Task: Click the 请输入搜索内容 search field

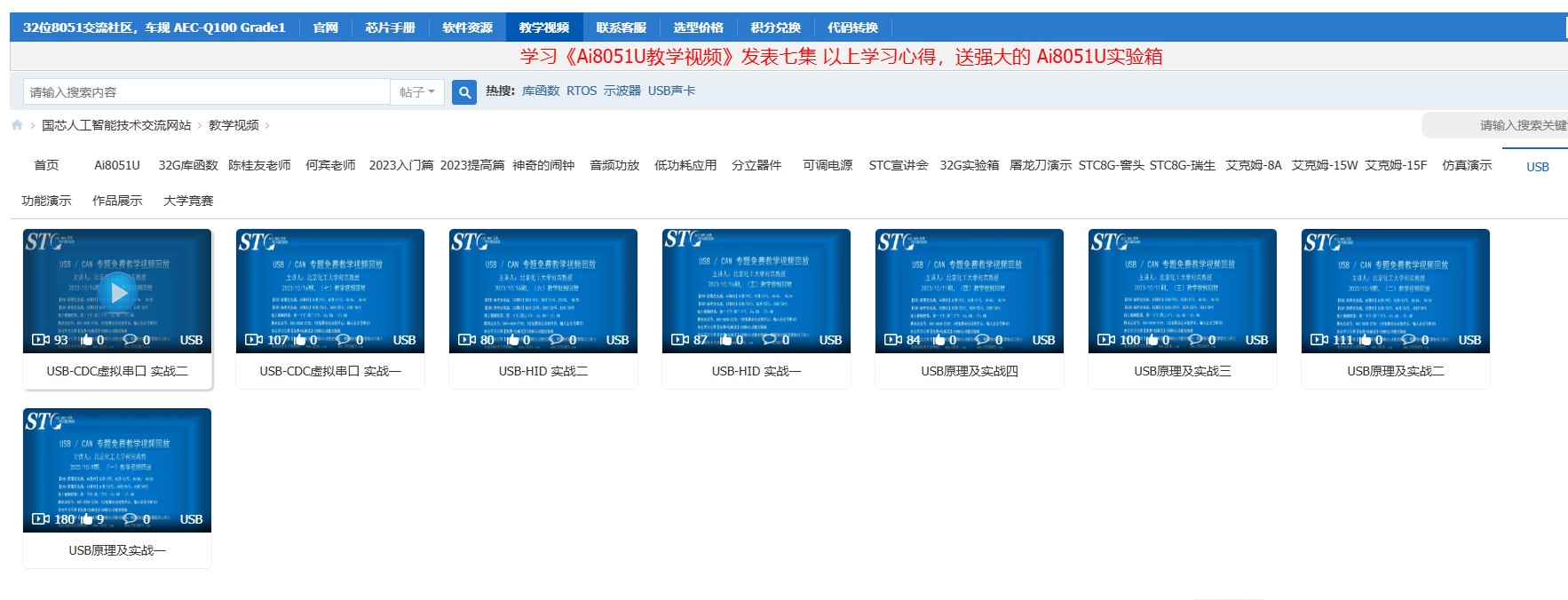Action: (206, 91)
